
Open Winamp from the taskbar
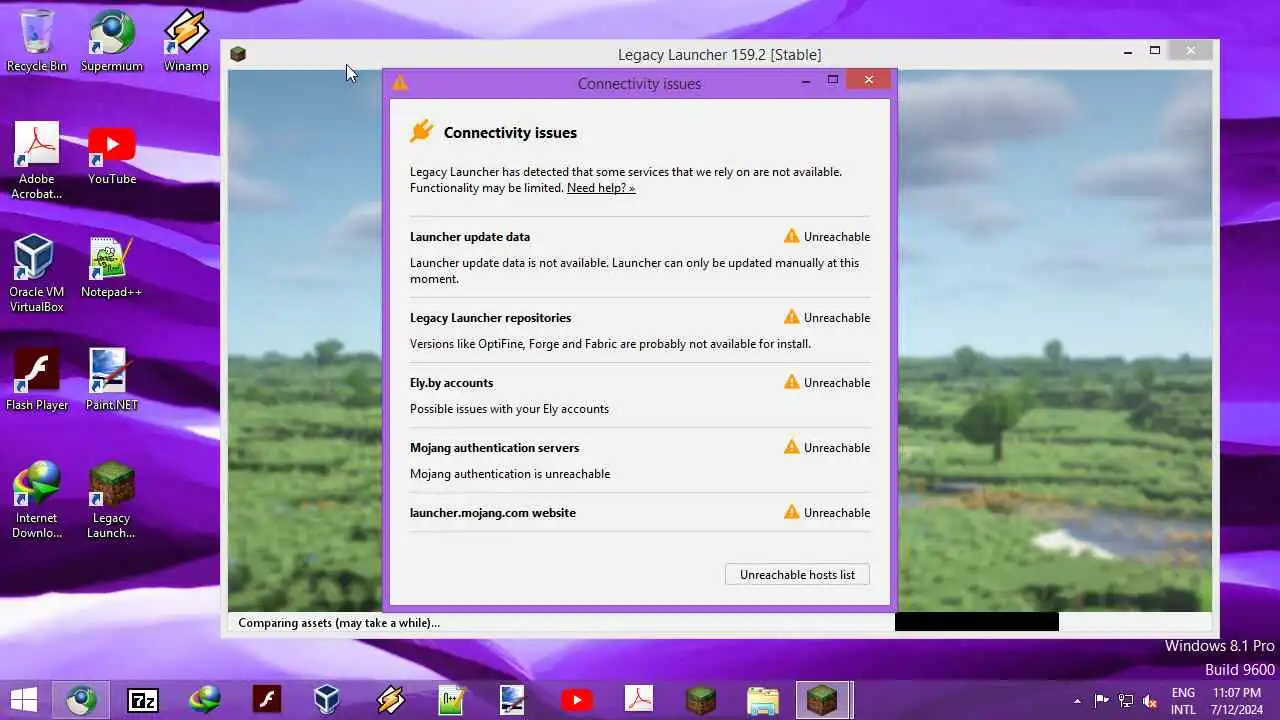point(390,699)
